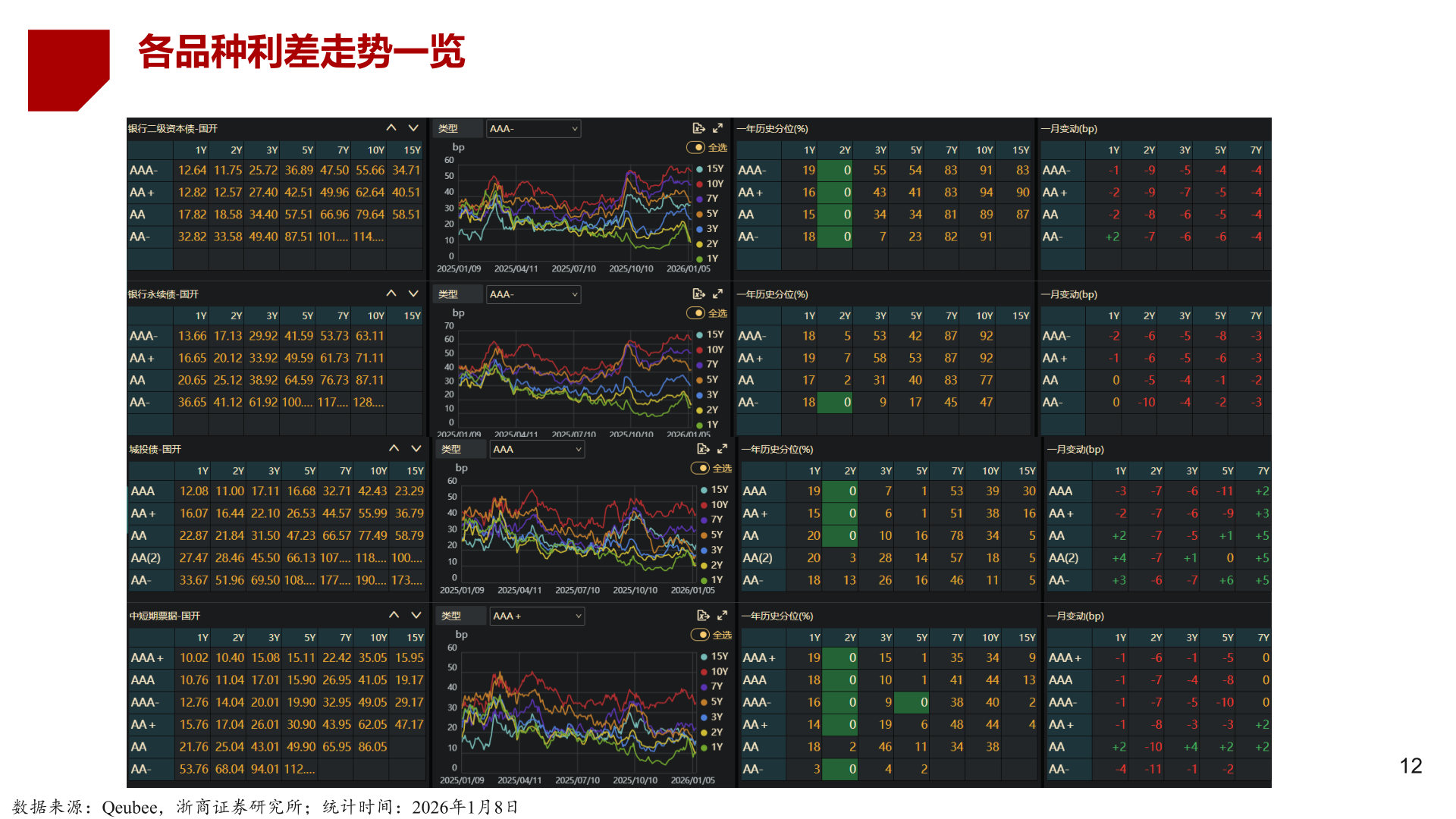The image size is (1456, 819).
Task: Toggle 全选 switch in 中短期票据 chart
Action: [x=700, y=635]
